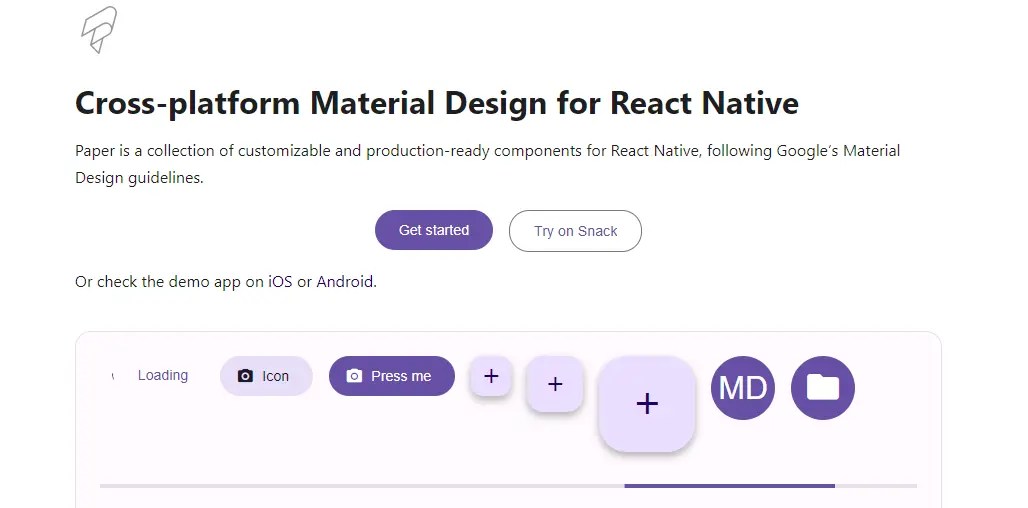Click the Icon button with camera
Image resolution: width=1028 pixels, height=508 pixels.
tap(266, 376)
